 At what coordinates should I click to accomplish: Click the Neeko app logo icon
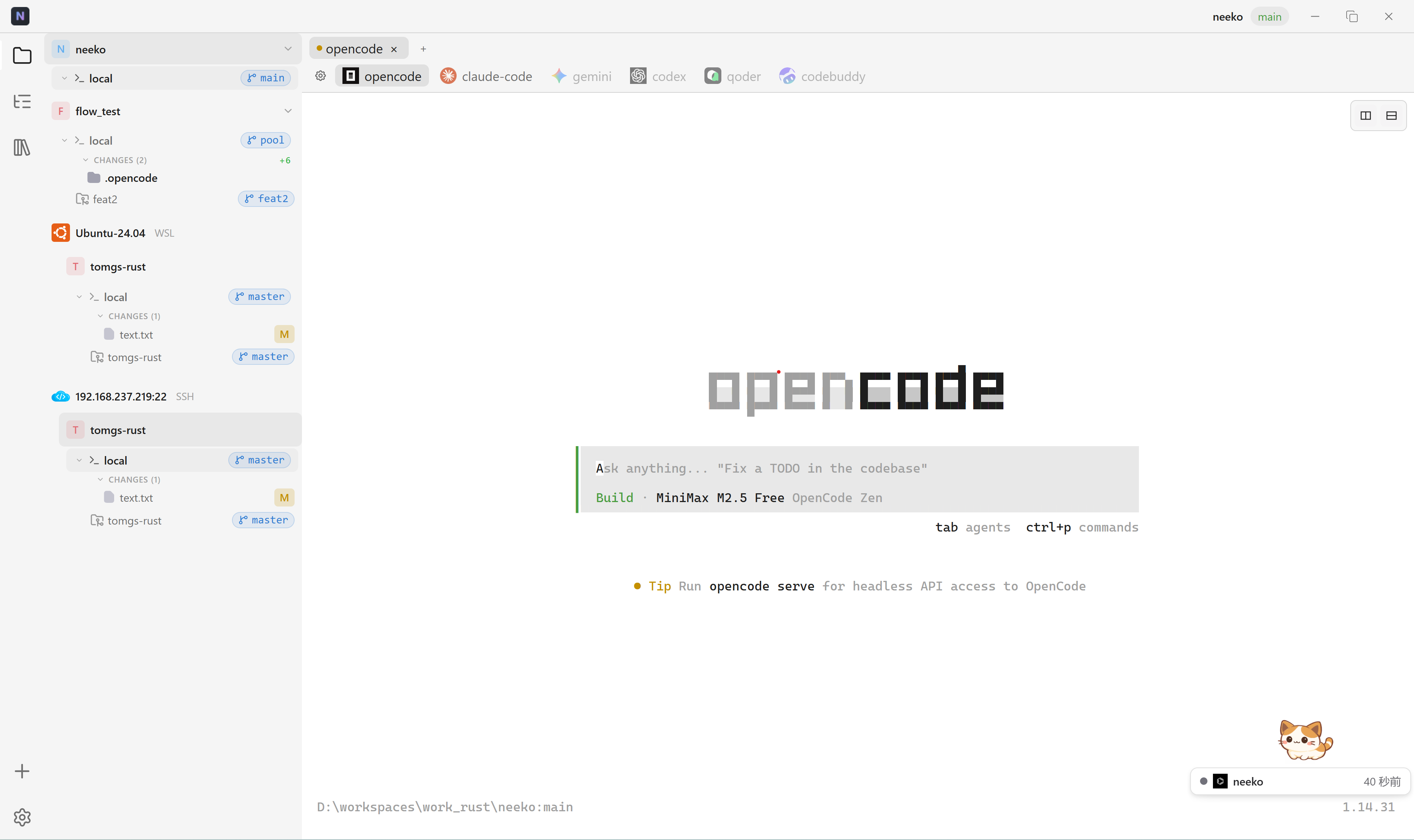(20, 16)
